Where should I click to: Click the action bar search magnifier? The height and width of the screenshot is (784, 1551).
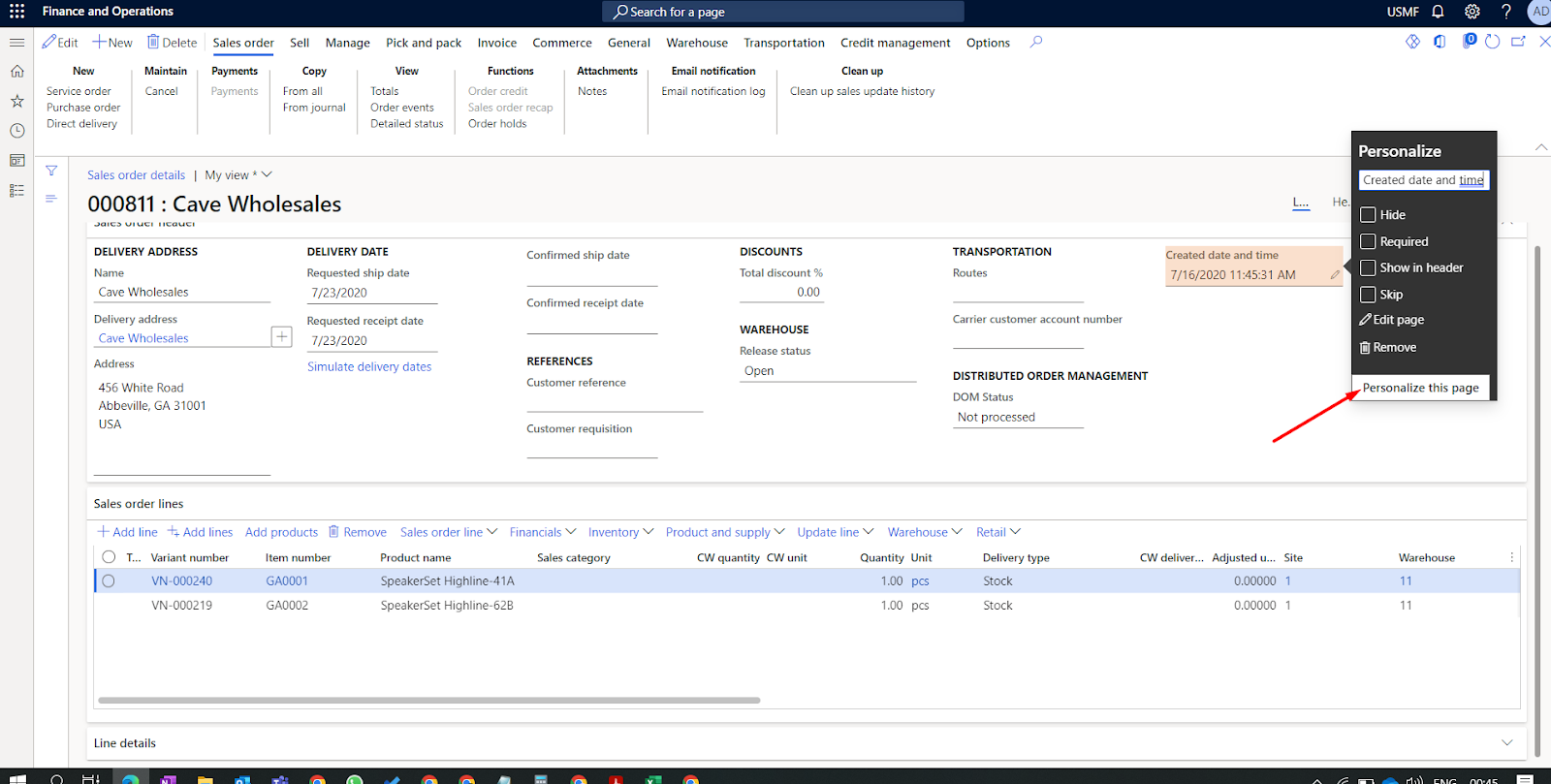pyautogui.click(x=1036, y=43)
